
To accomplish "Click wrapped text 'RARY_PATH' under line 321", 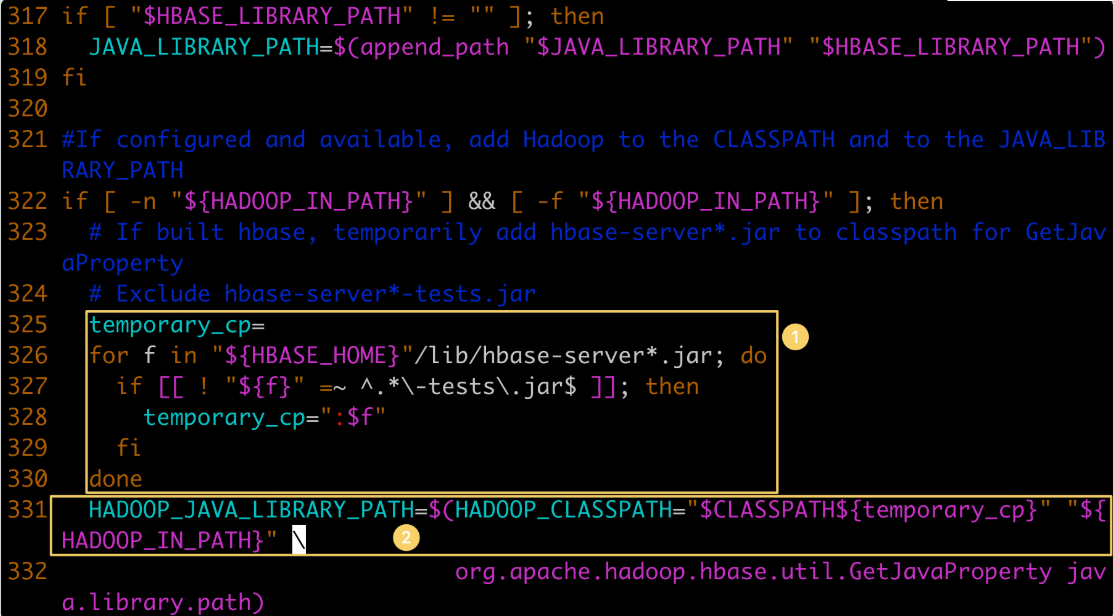I will (x=122, y=171).
